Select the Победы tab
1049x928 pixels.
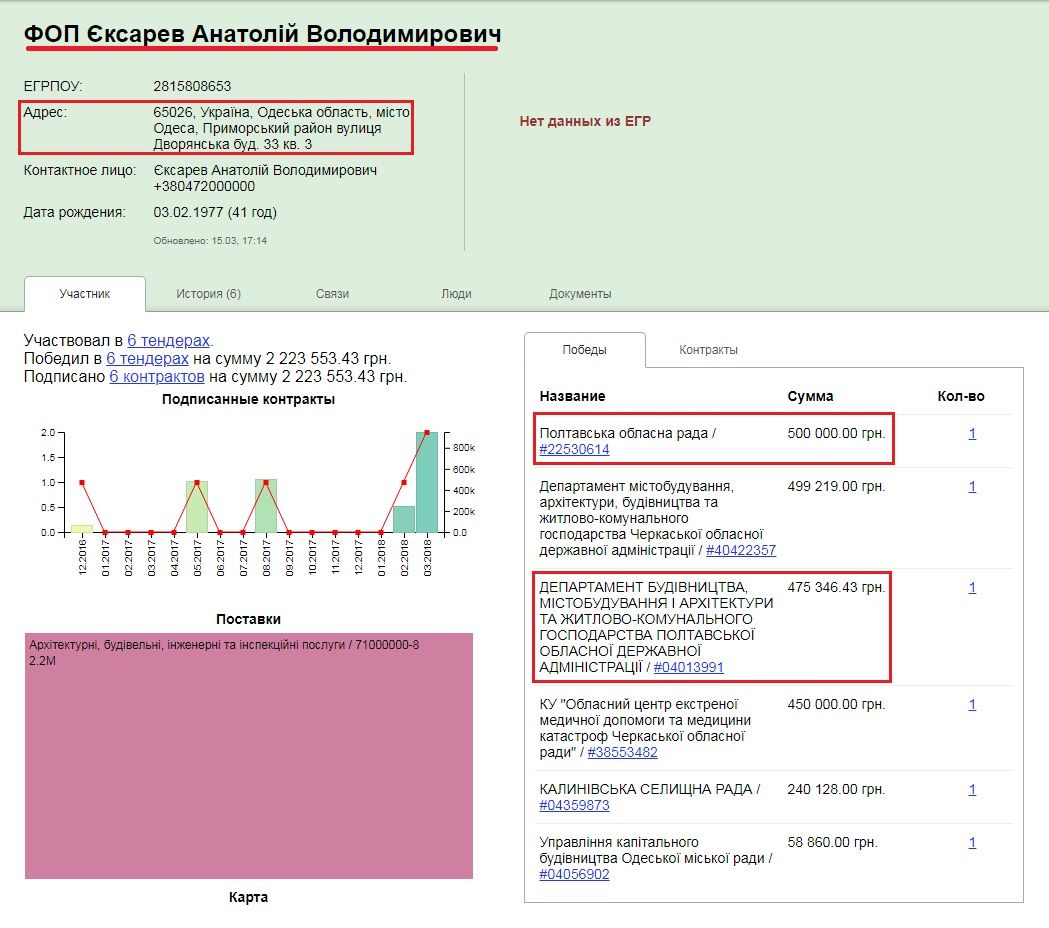(x=584, y=350)
